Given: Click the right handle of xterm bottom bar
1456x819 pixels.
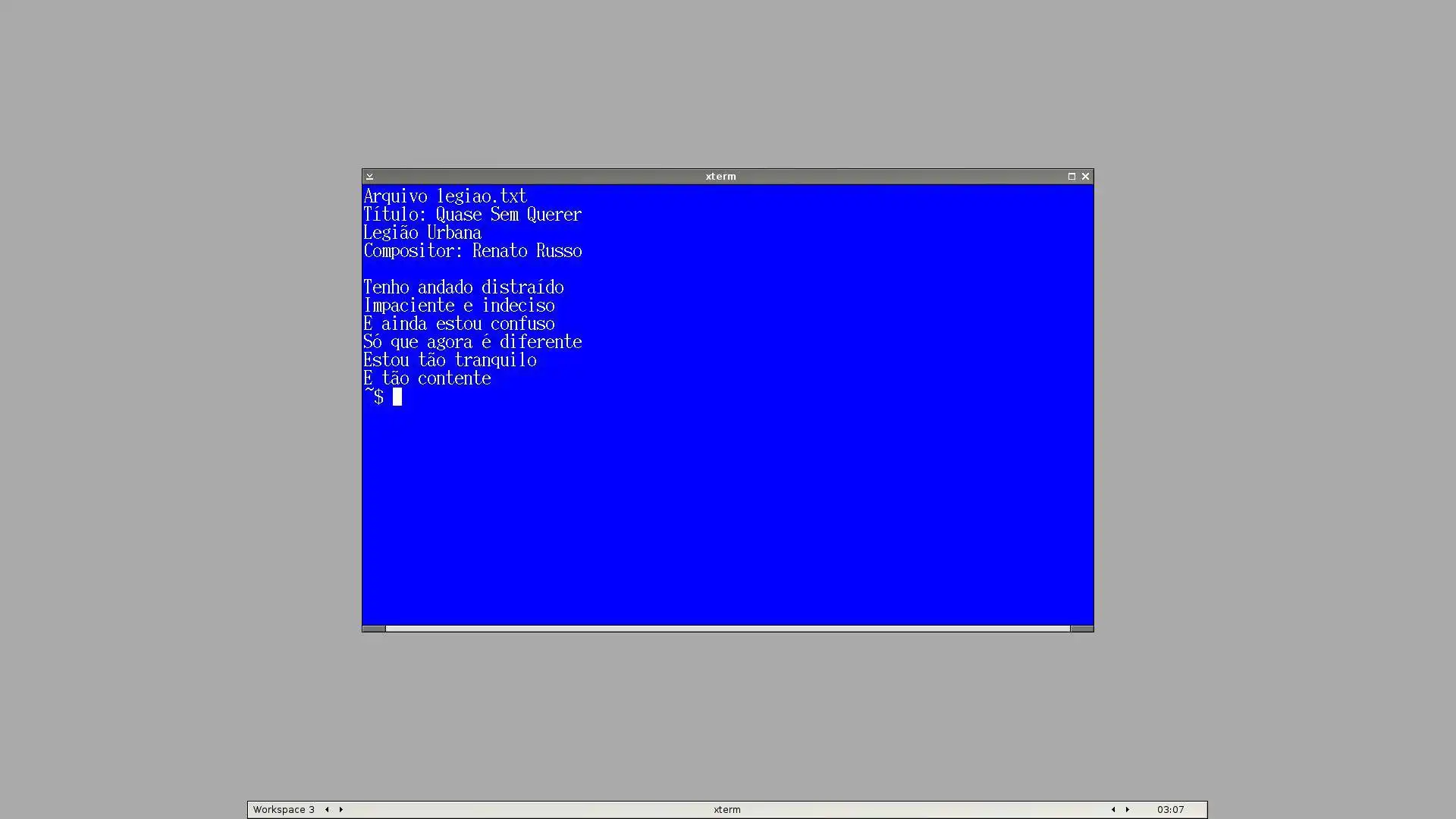Looking at the screenshot, I should click(1081, 629).
